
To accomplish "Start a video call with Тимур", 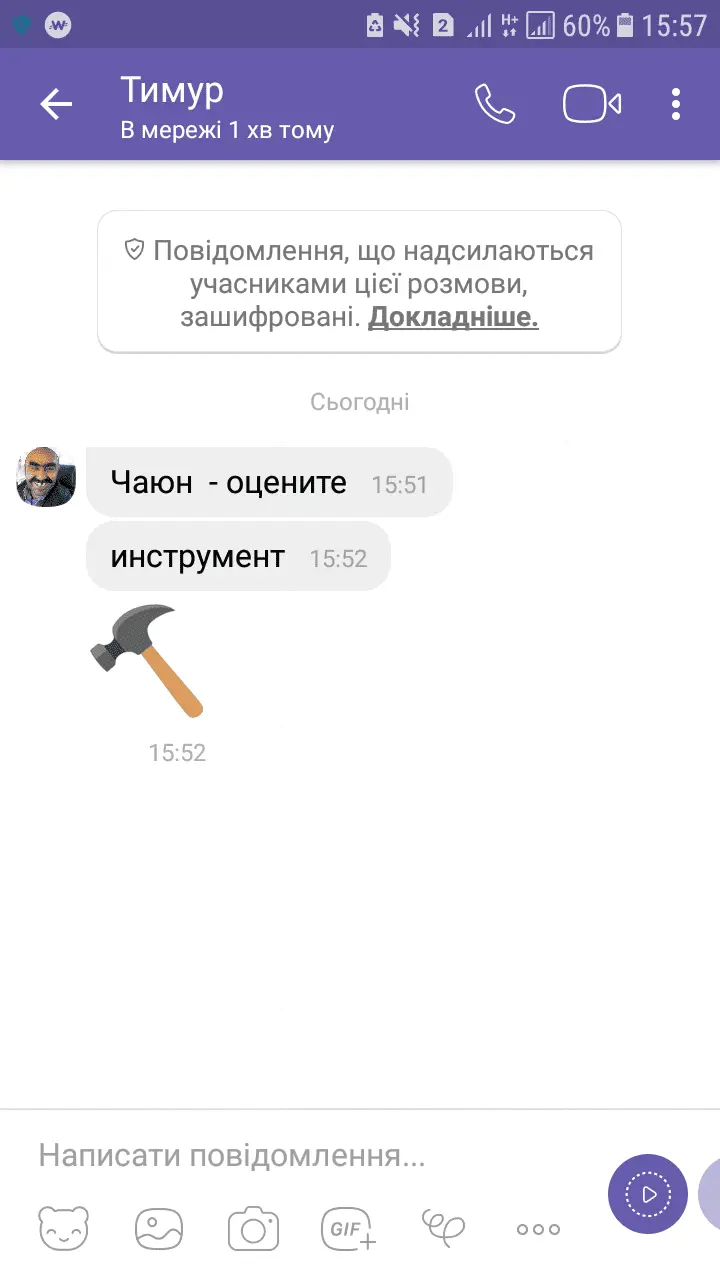I will (592, 104).
